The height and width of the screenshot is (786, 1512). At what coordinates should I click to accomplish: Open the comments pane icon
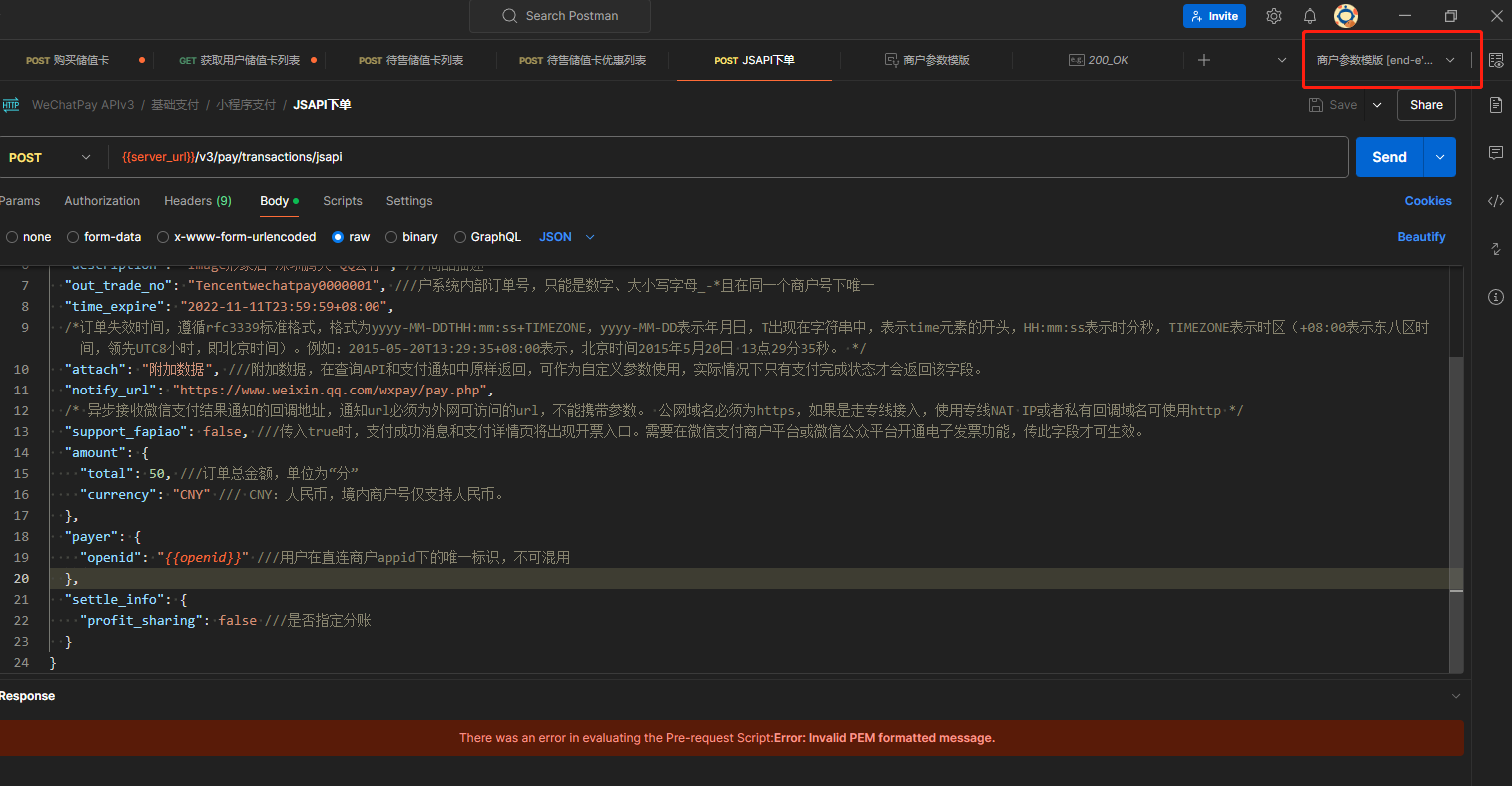(x=1495, y=153)
